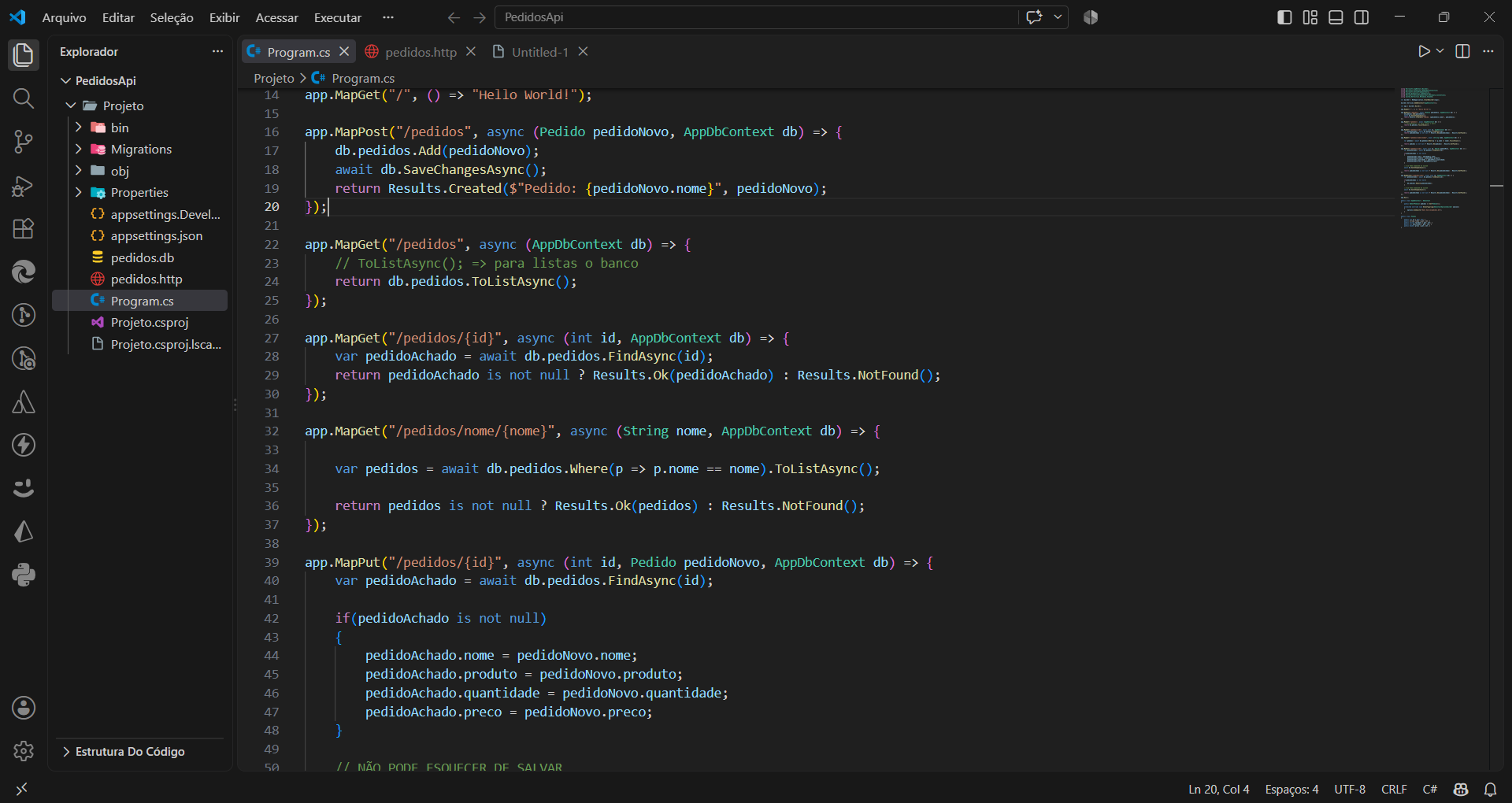Click the Run play button in editor toolbar
Screen dimensions: 1512x803
coord(1424,51)
